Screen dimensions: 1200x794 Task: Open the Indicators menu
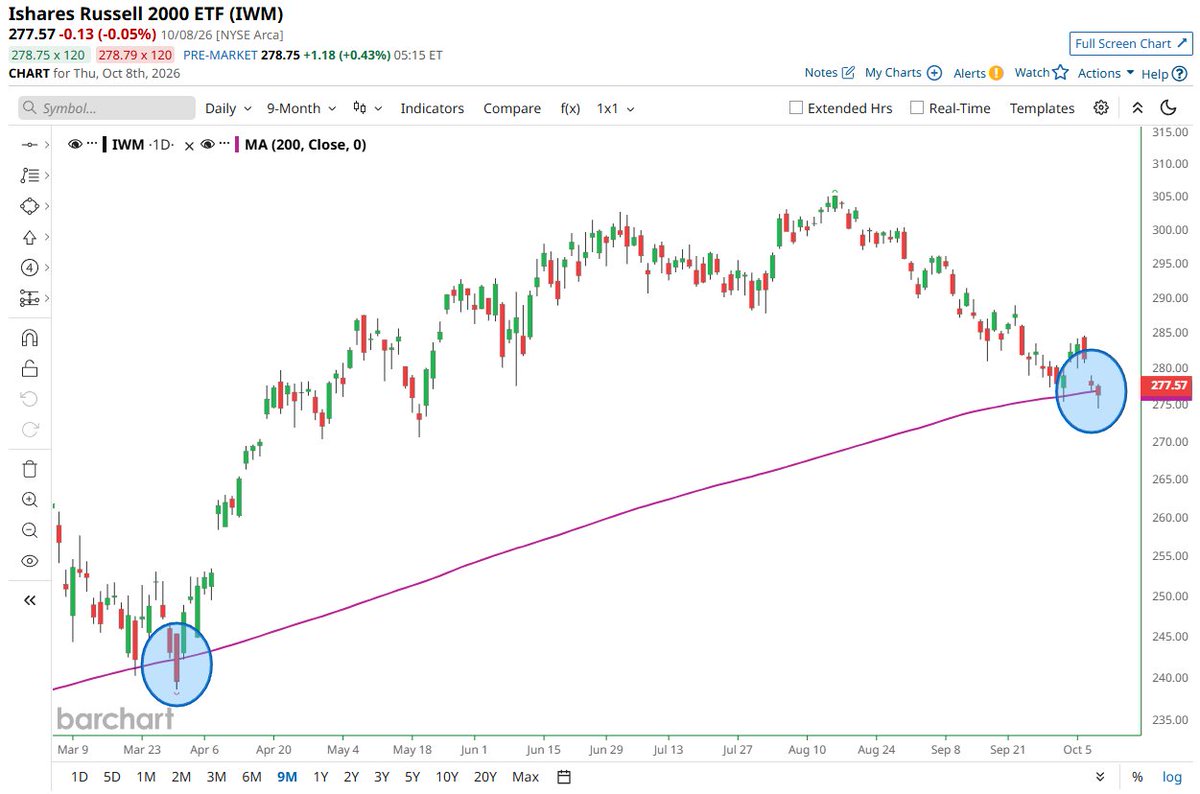(432, 108)
